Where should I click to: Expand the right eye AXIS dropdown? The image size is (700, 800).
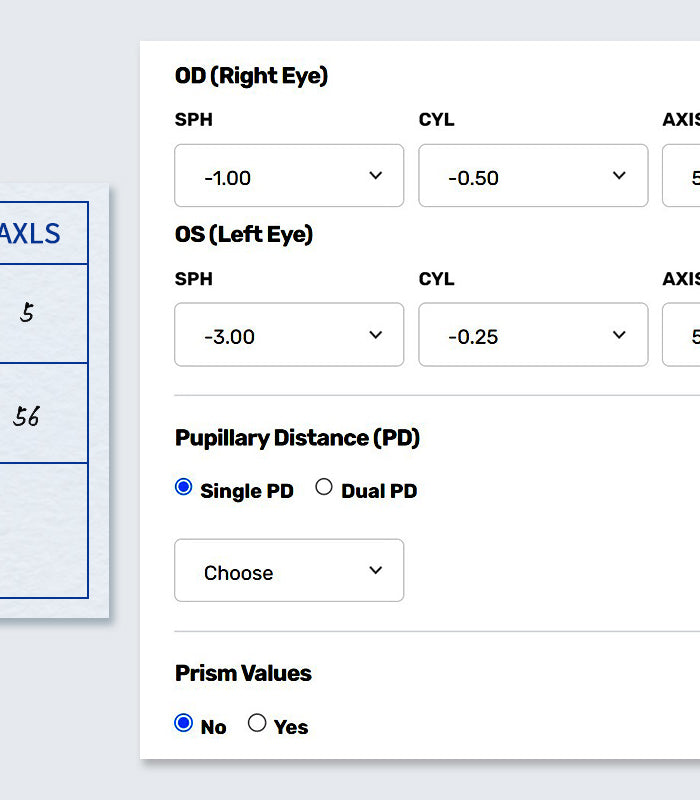[x=684, y=176]
